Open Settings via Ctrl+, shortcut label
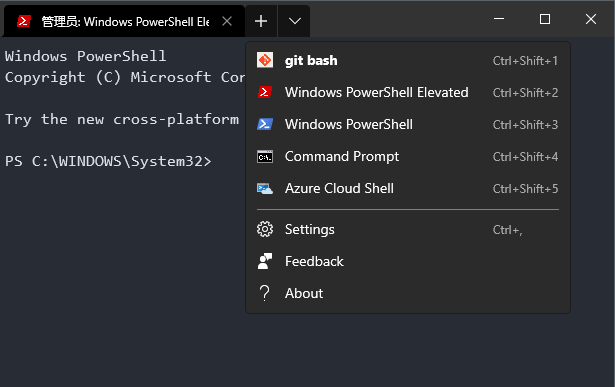Viewport: 615px width, 387px height. pyautogui.click(x=508, y=230)
